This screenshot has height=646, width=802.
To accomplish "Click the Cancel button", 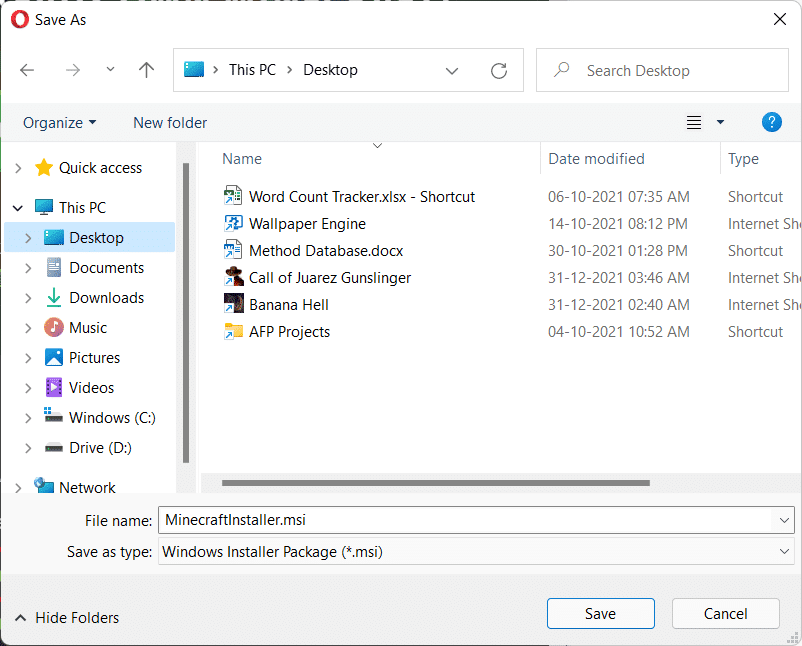I will click(725, 613).
